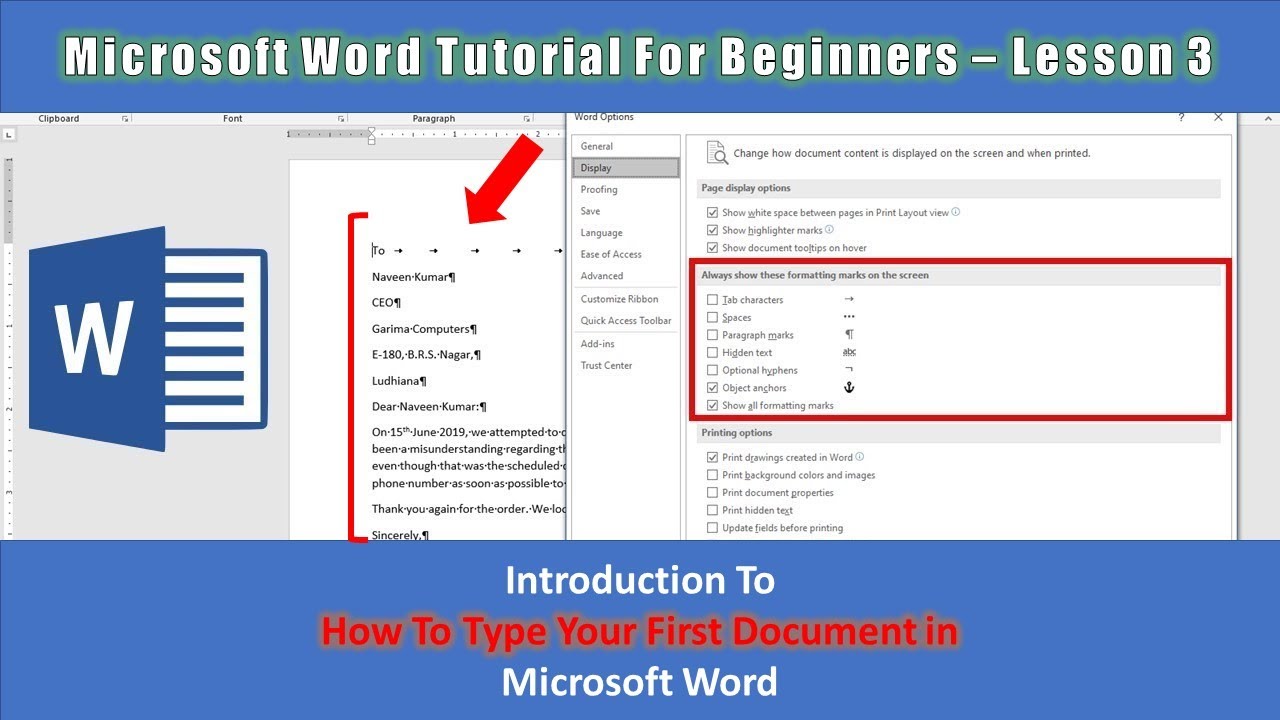Open the Font dialog launcher
This screenshot has height=720, width=1280.
click(x=341, y=119)
